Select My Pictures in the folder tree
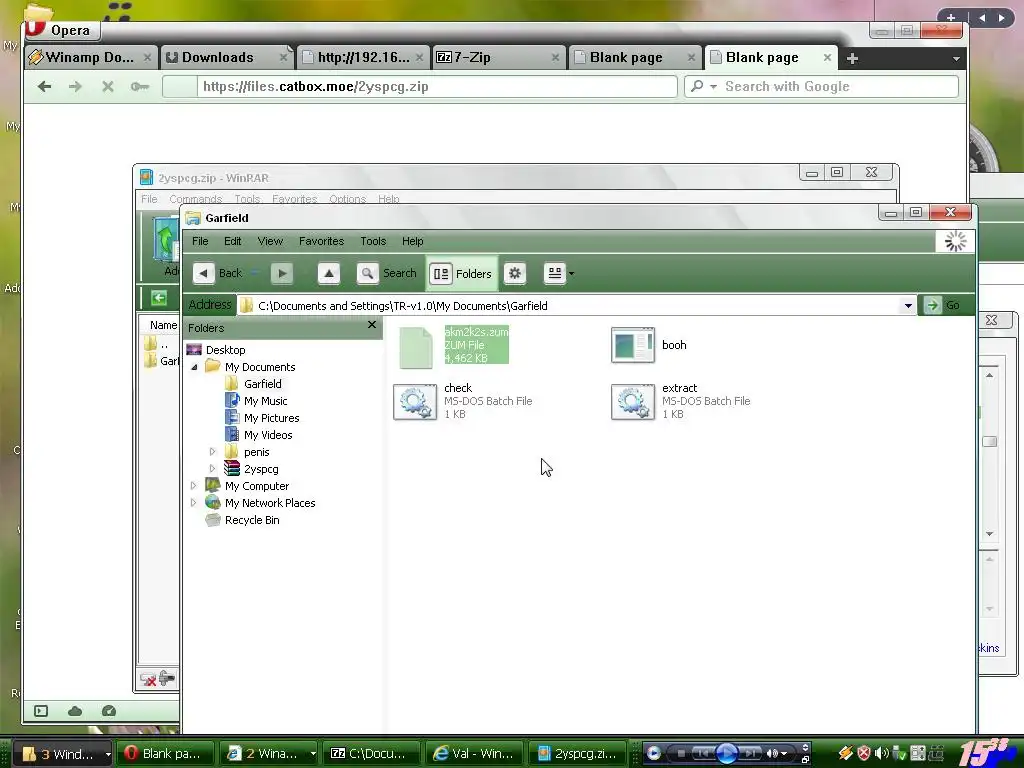Viewport: 1024px width, 768px height. tap(271, 418)
